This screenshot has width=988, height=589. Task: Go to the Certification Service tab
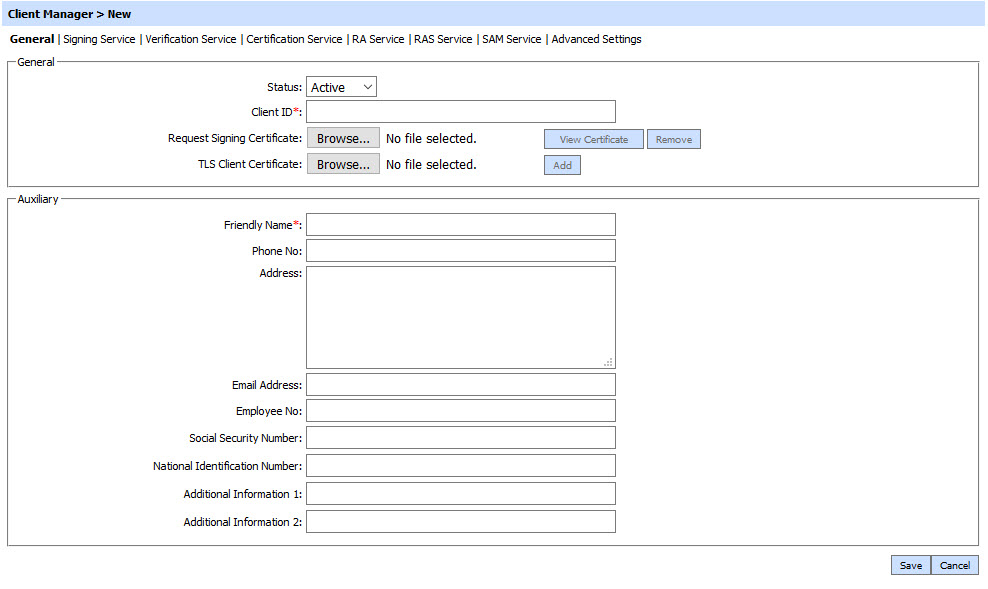294,40
